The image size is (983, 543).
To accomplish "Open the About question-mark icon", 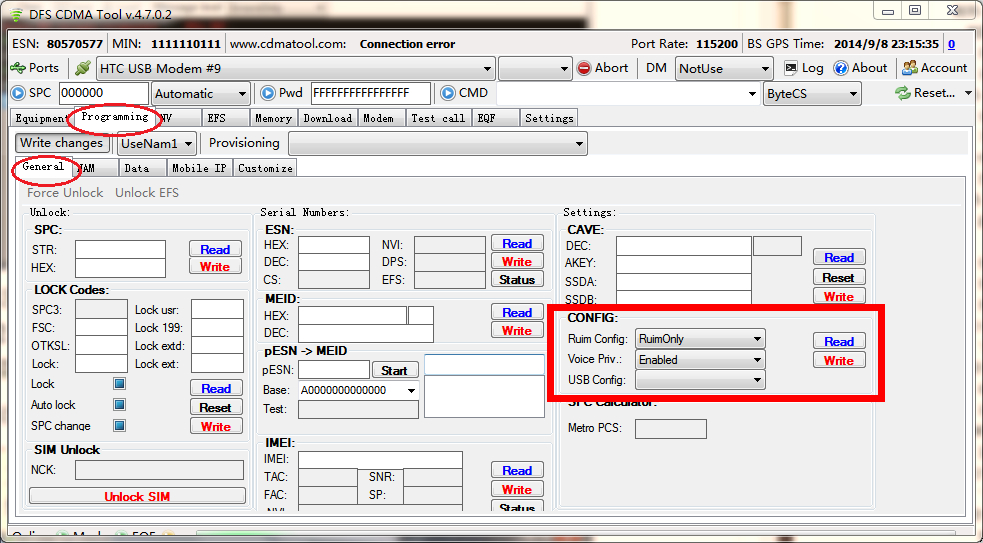I will 841,68.
